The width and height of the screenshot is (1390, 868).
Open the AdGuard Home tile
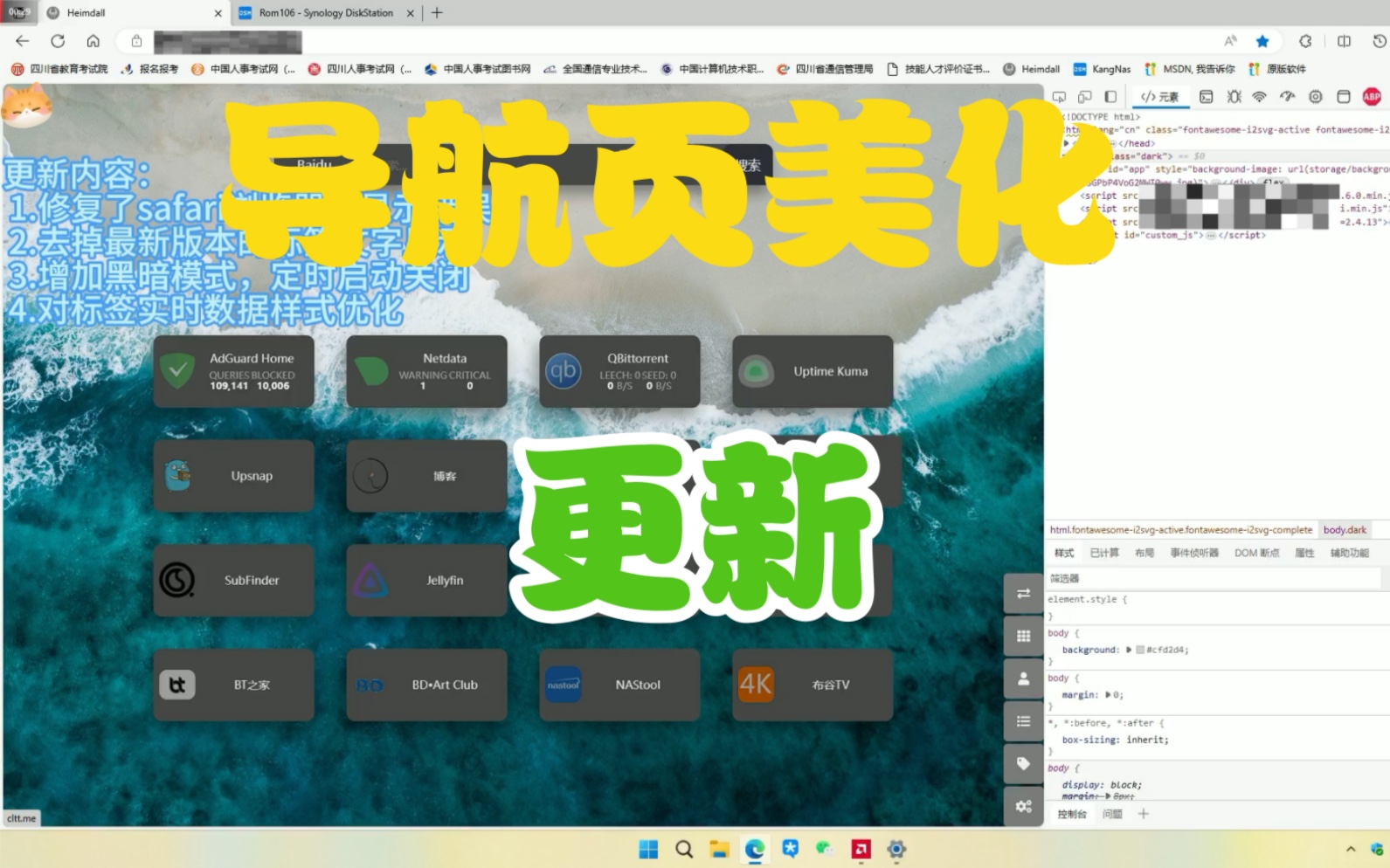233,371
